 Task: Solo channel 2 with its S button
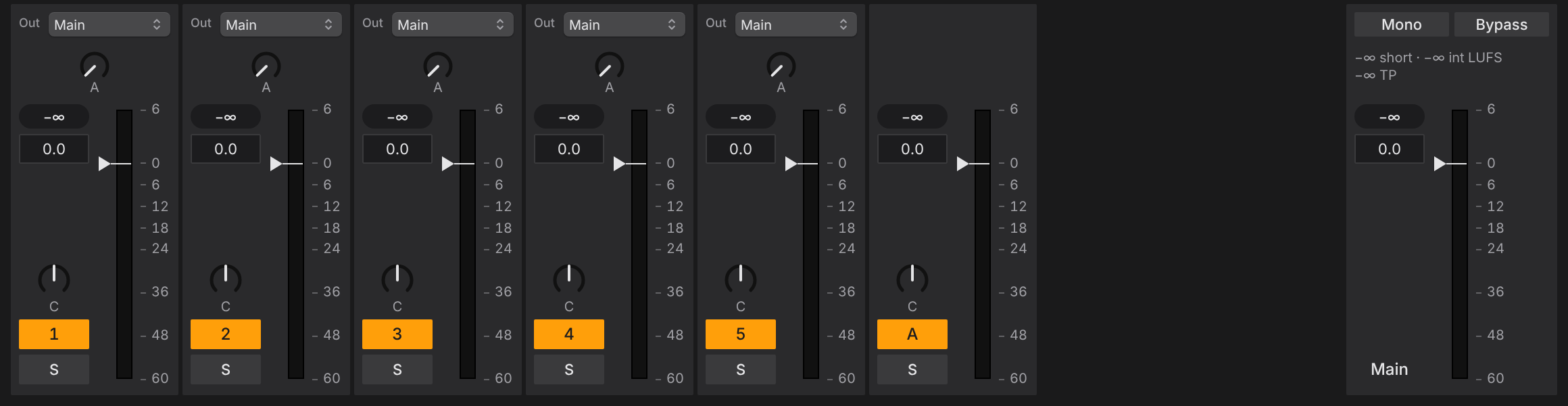coord(226,369)
